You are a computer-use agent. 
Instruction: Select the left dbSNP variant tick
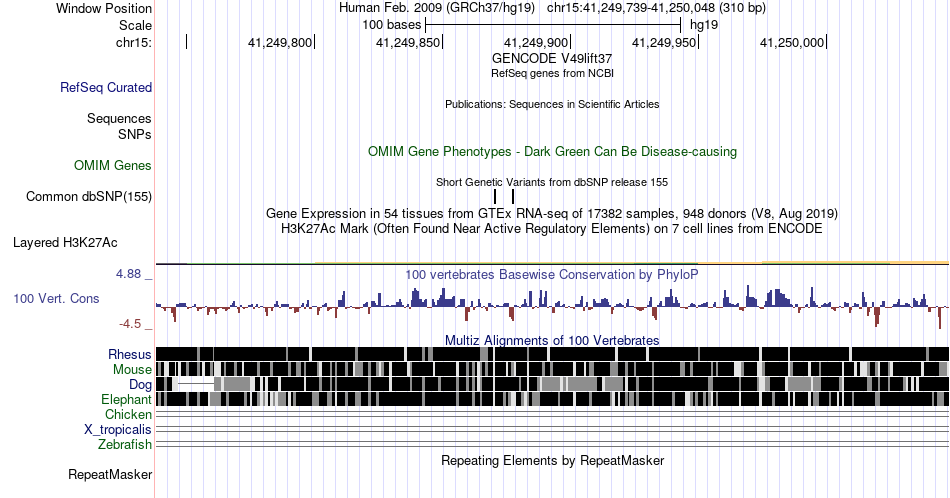point(495,196)
